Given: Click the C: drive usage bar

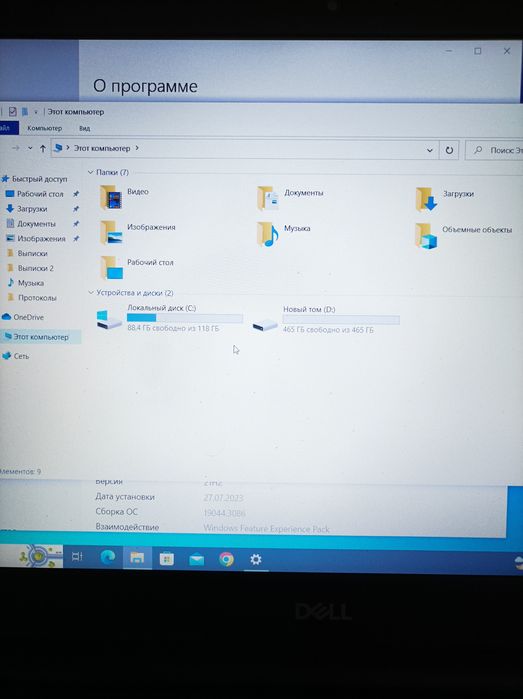Looking at the screenshot, I should click(185, 318).
